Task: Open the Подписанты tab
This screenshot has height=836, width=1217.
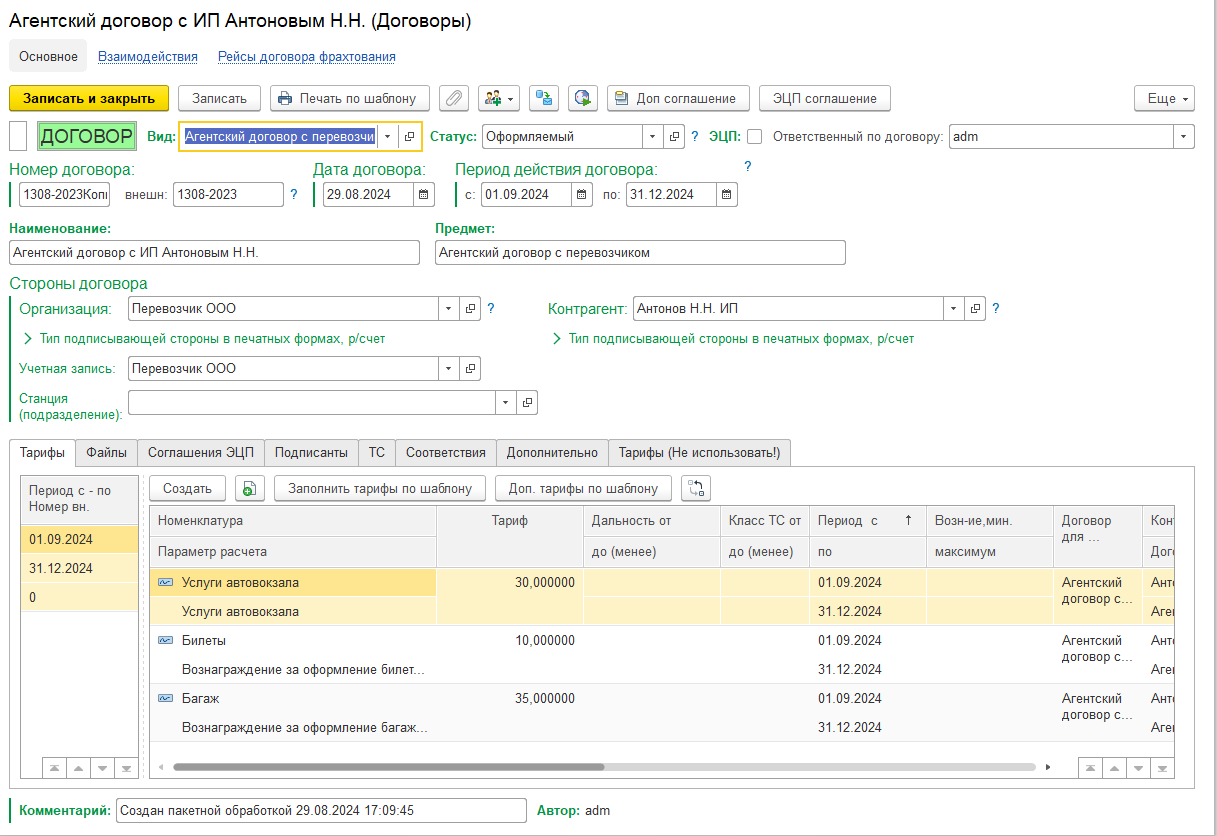Action: click(x=311, y=453)
